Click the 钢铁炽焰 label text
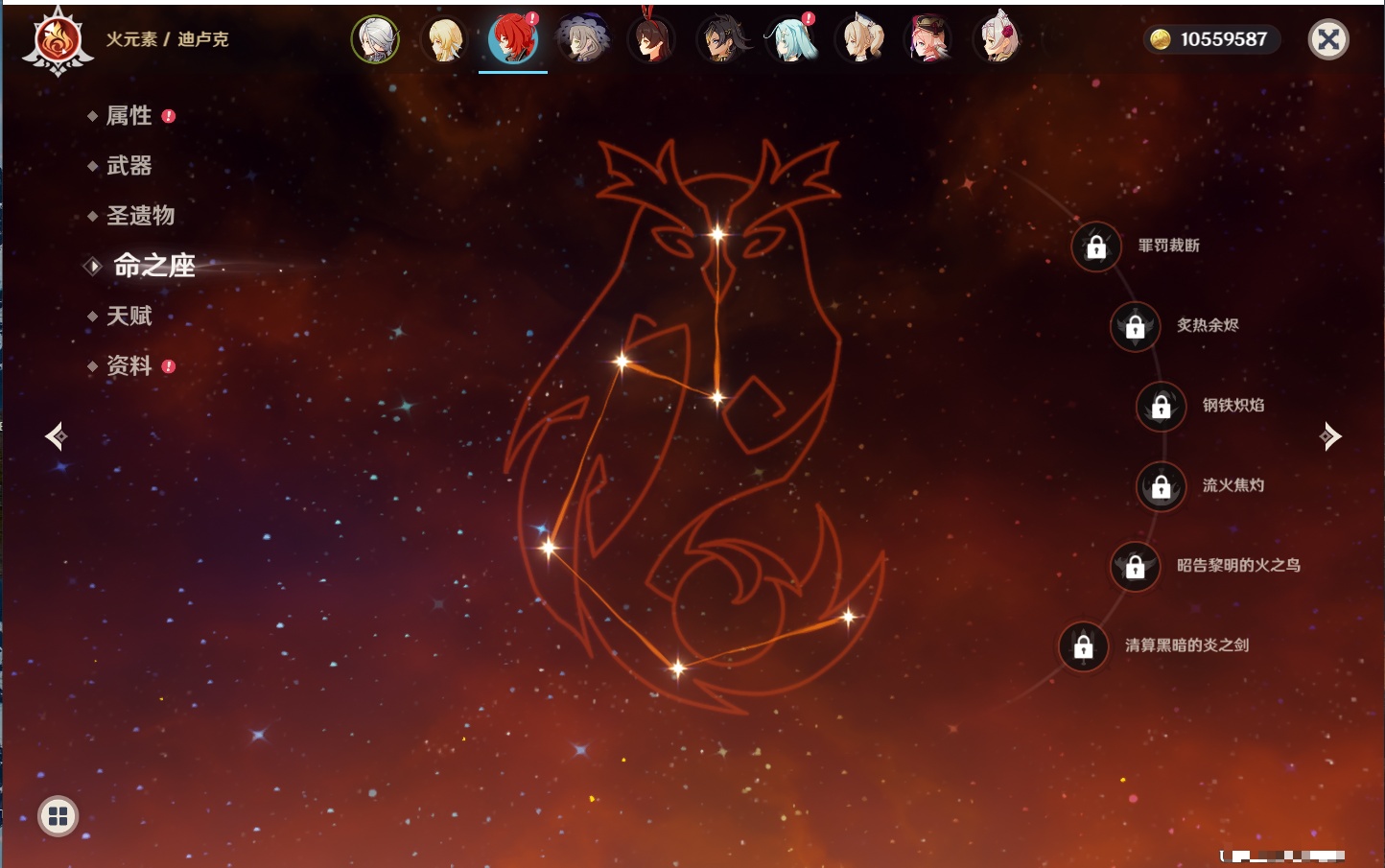1385x868 pixels. (x=1233, y=405)
